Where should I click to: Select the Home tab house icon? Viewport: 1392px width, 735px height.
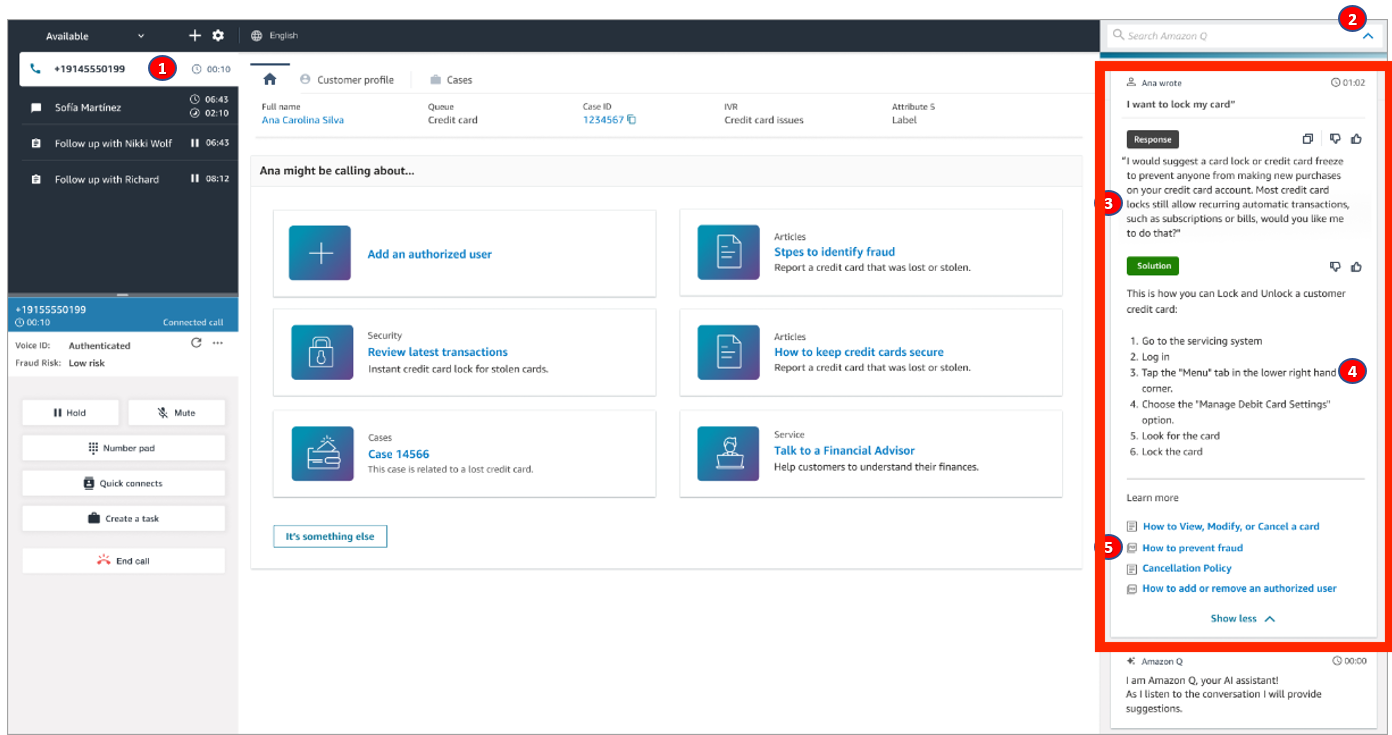point(269,78)
